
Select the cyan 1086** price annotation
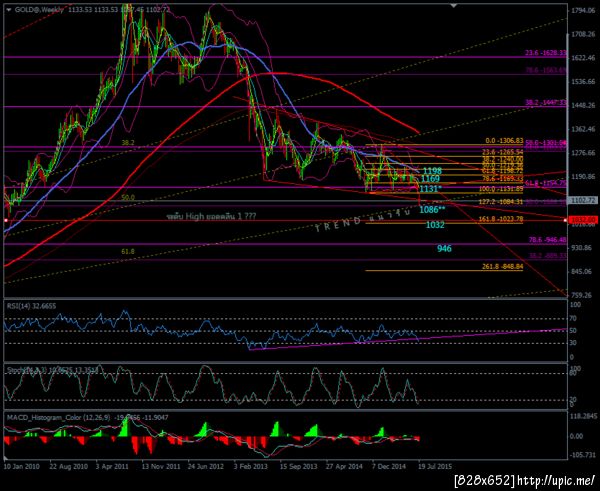click(x=432, y=209)
